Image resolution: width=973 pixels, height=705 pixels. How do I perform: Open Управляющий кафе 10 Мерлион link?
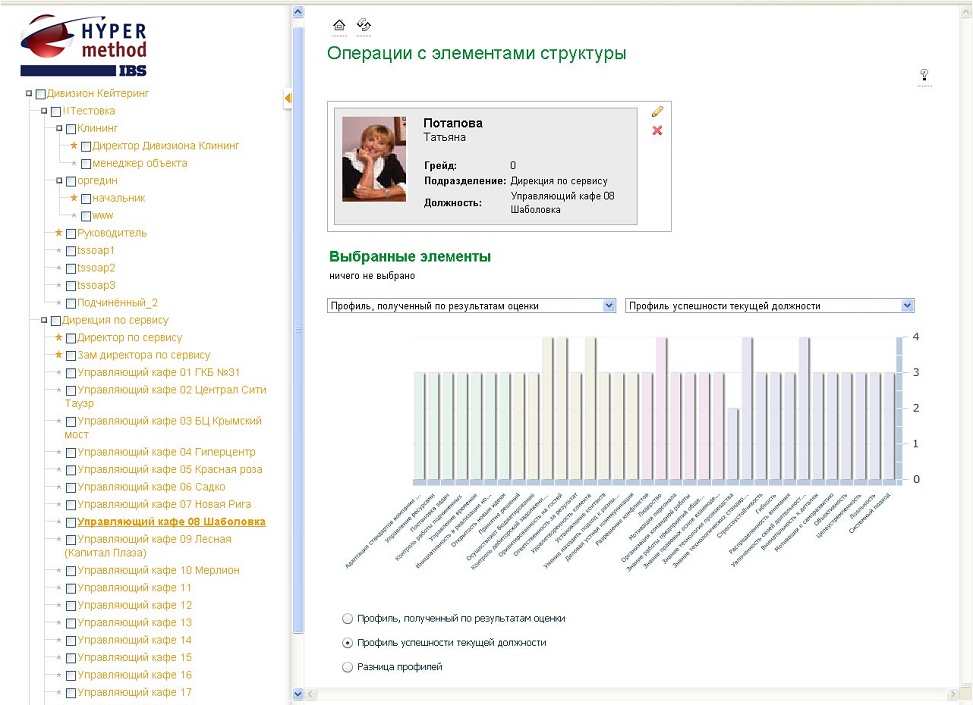pyautogui.click(x=158, y=570)
